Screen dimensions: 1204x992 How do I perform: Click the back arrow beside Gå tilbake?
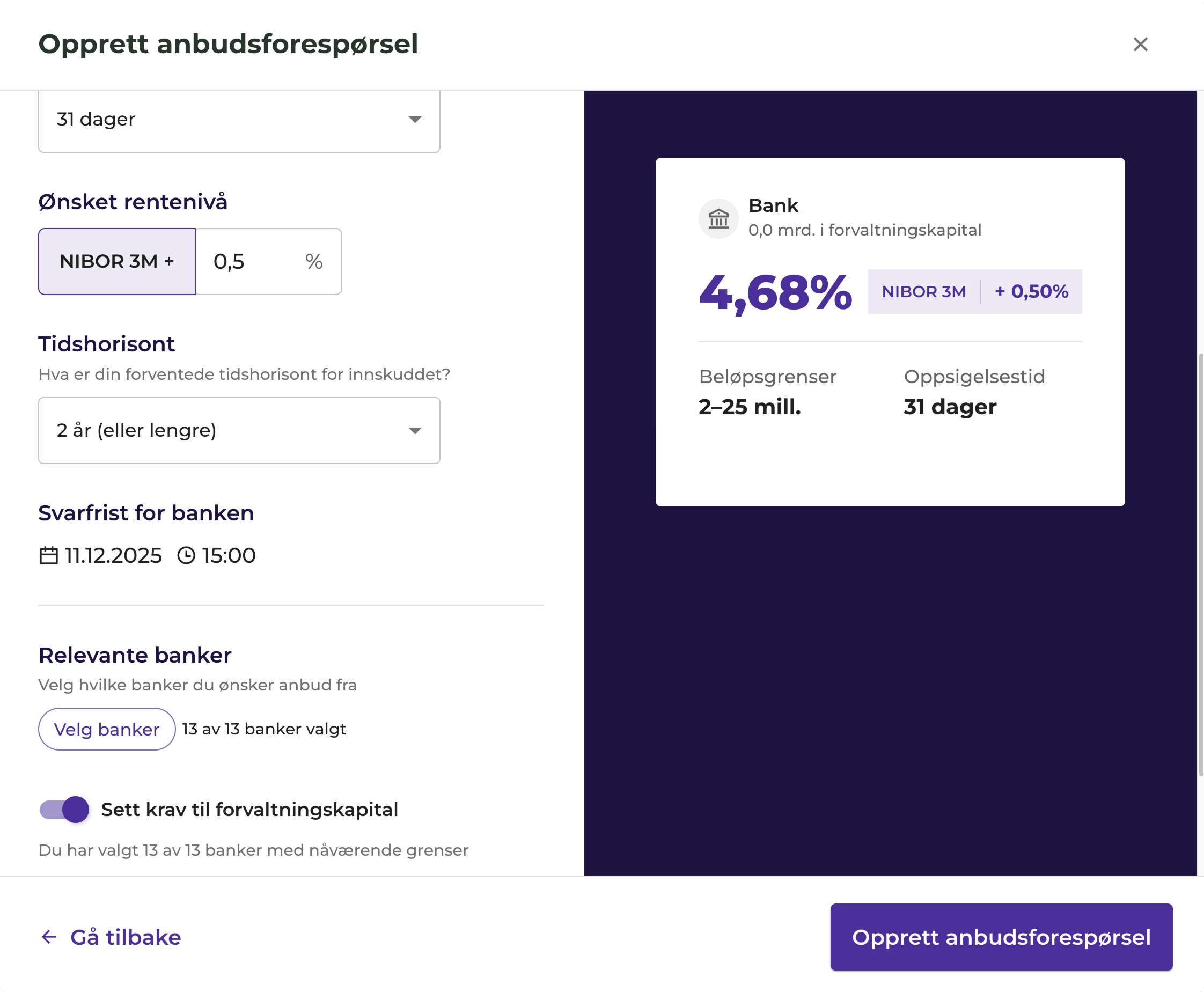(49, 936)
